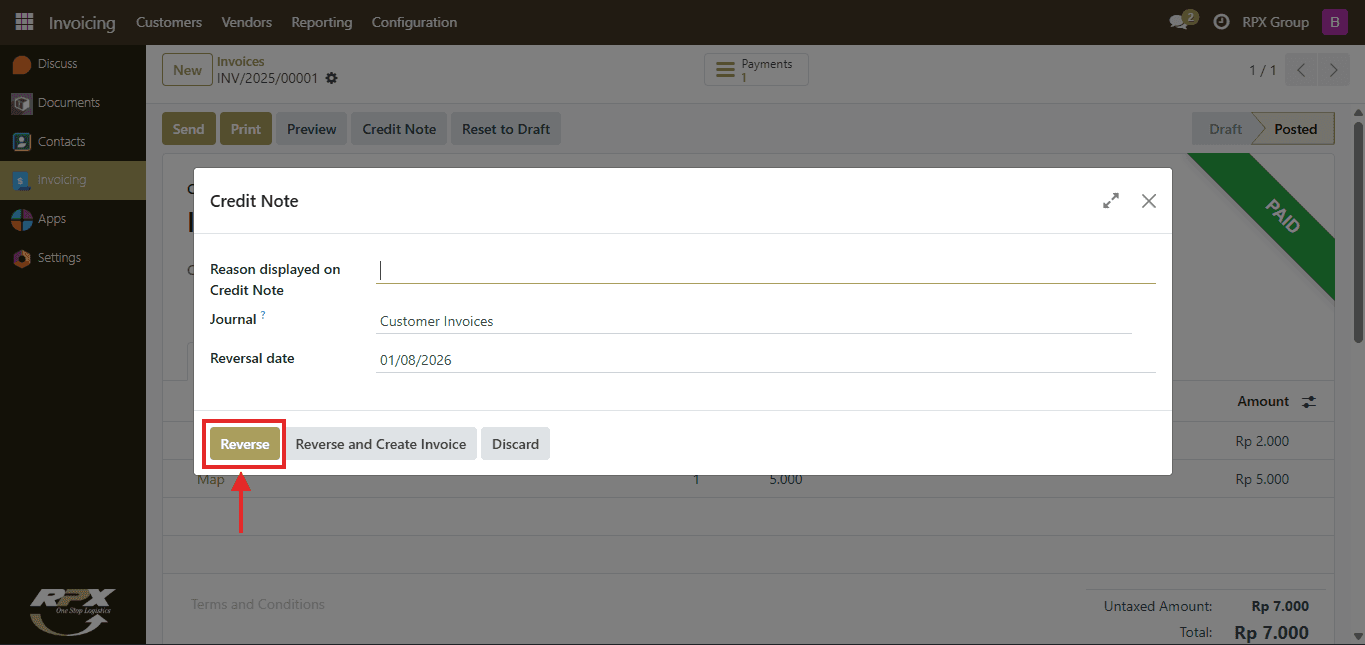Close the Credit Note dialog
Screen dimensions: 1365x645
[x=1149, y=201]
